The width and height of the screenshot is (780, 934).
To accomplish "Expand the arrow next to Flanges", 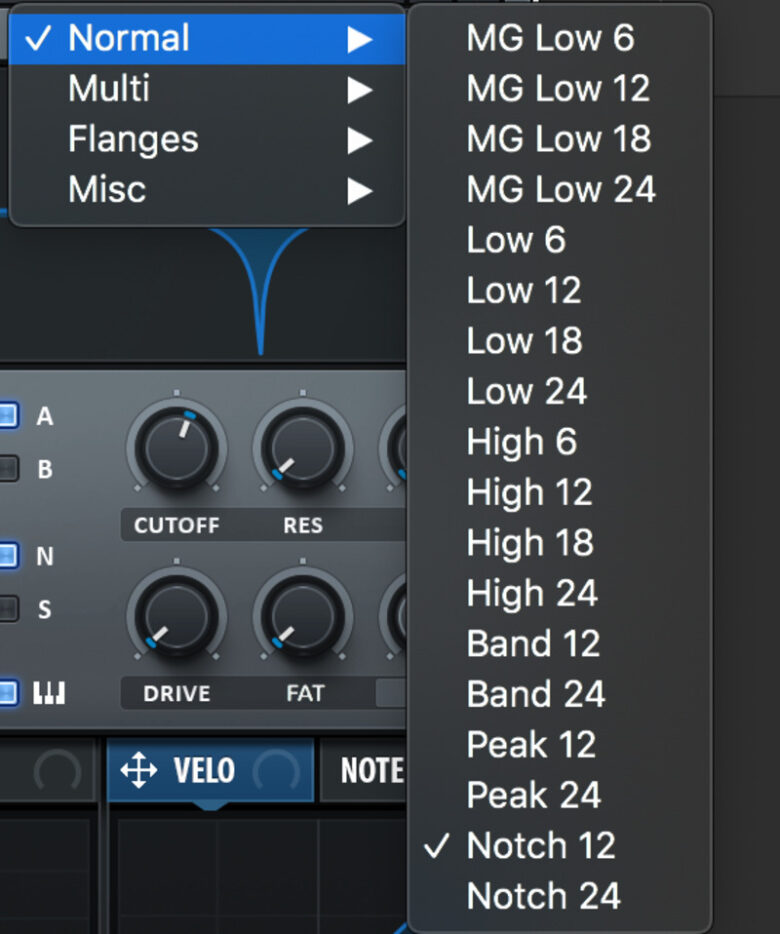I will point(360,141).
